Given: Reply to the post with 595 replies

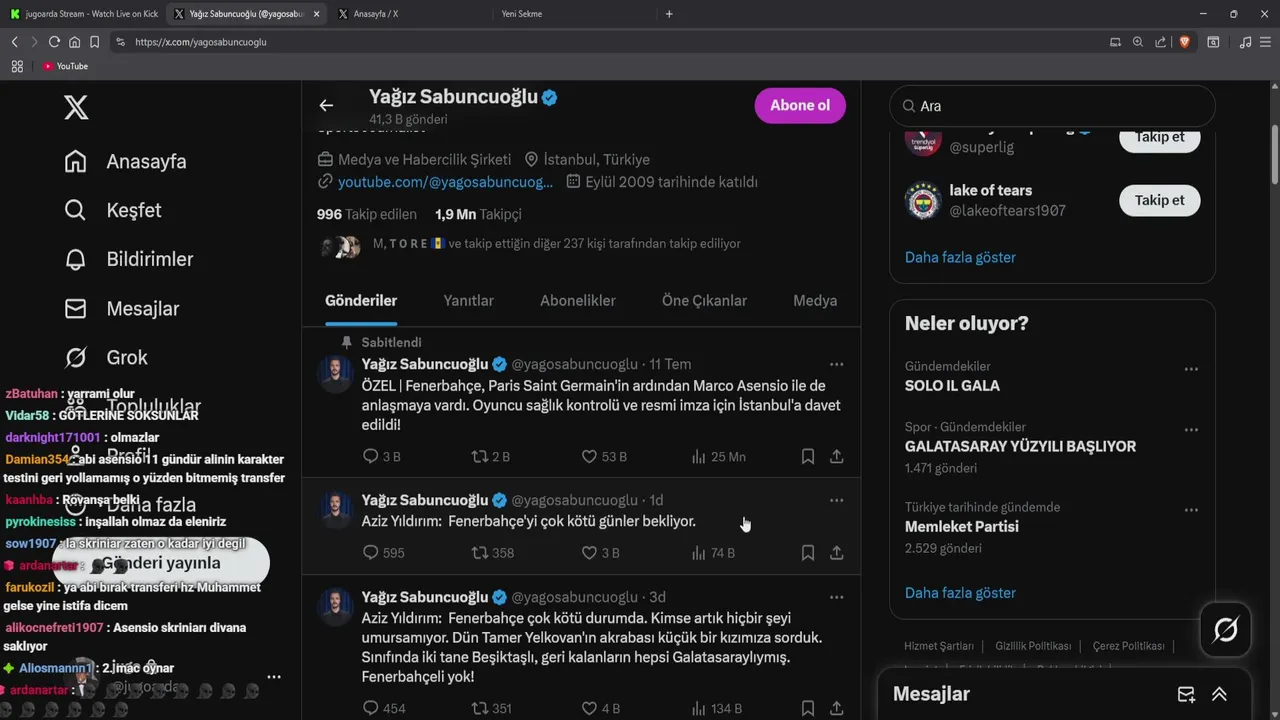Looking at the screenshot, I should (383, 552).
